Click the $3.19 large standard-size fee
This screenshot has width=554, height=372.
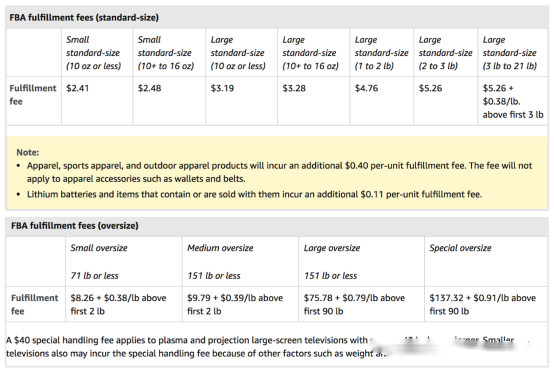click(222, 88)
